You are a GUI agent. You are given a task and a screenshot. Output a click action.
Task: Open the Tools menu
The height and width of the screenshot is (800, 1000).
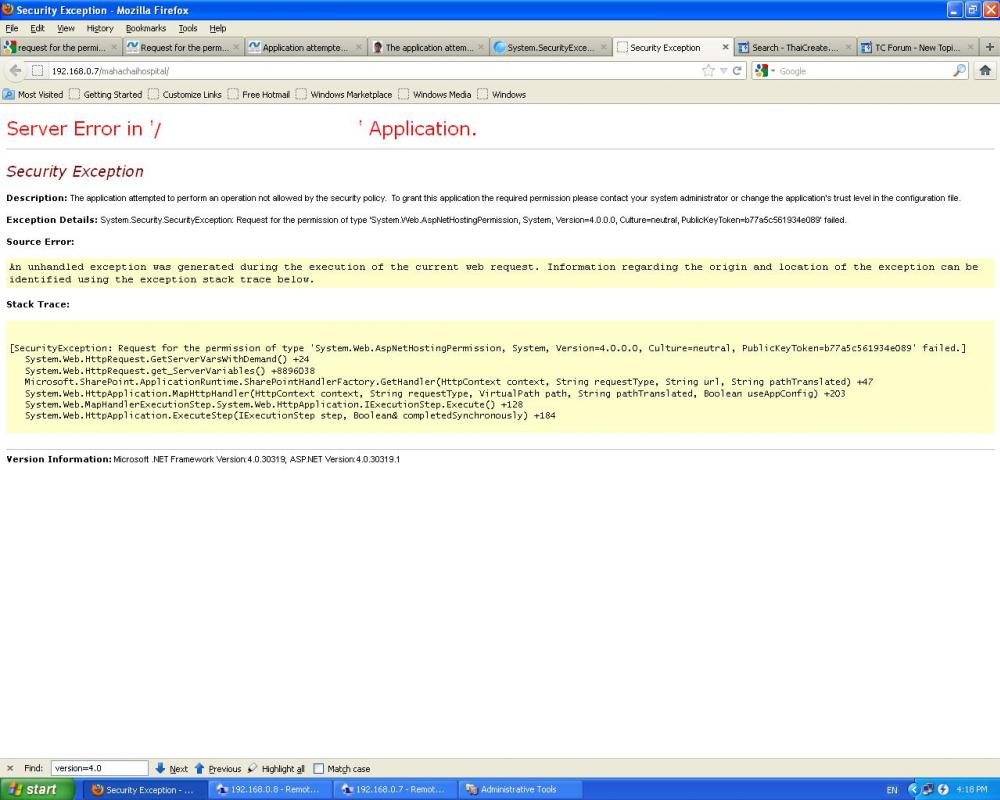tap(187, 28)
